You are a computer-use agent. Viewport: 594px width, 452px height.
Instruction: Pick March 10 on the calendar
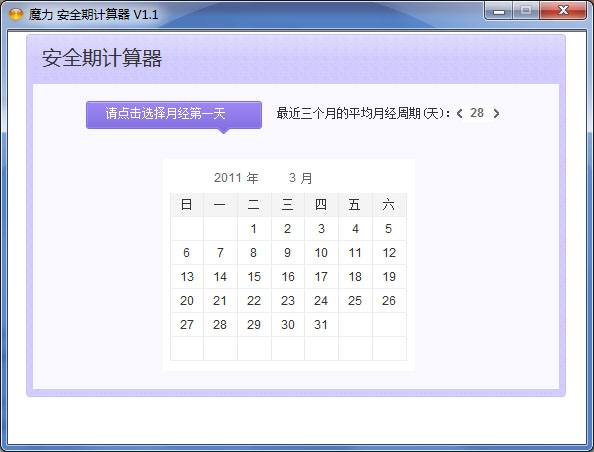[322, 253]
